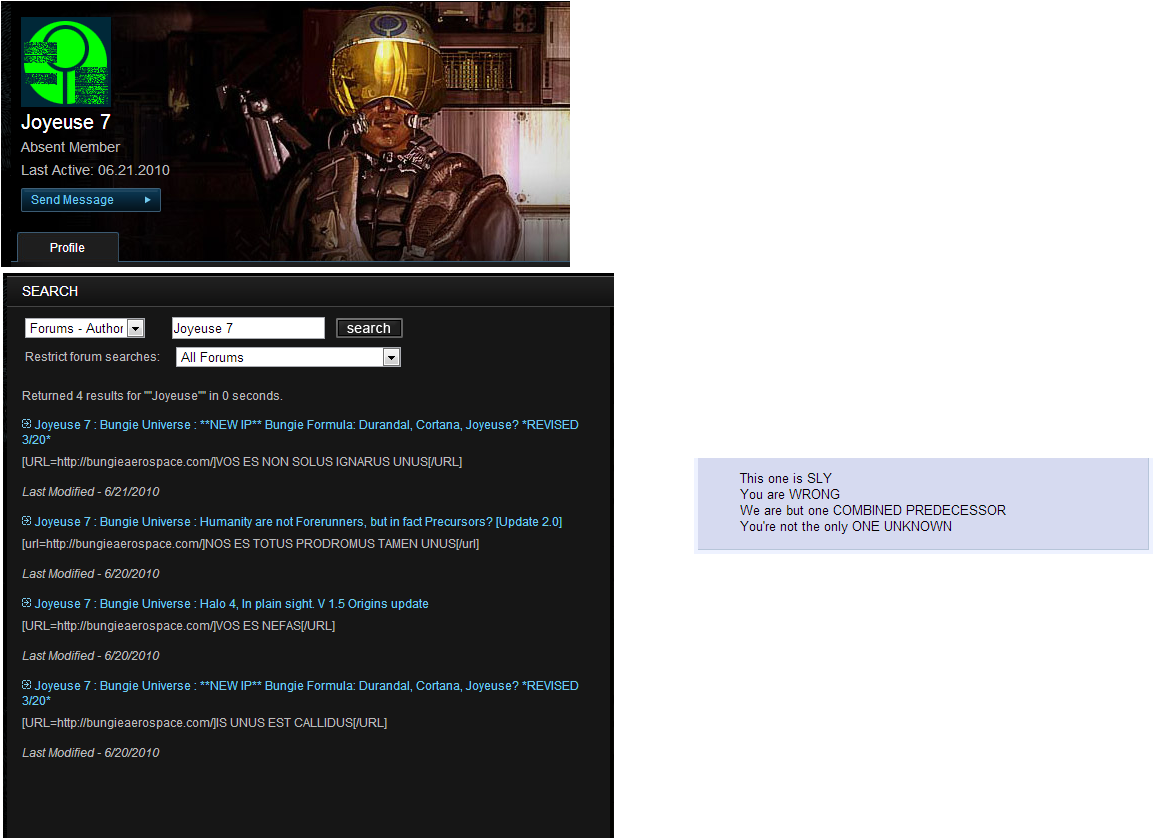
Task: Click the Joyeuse 7 username heading
Action: [65, 122]
